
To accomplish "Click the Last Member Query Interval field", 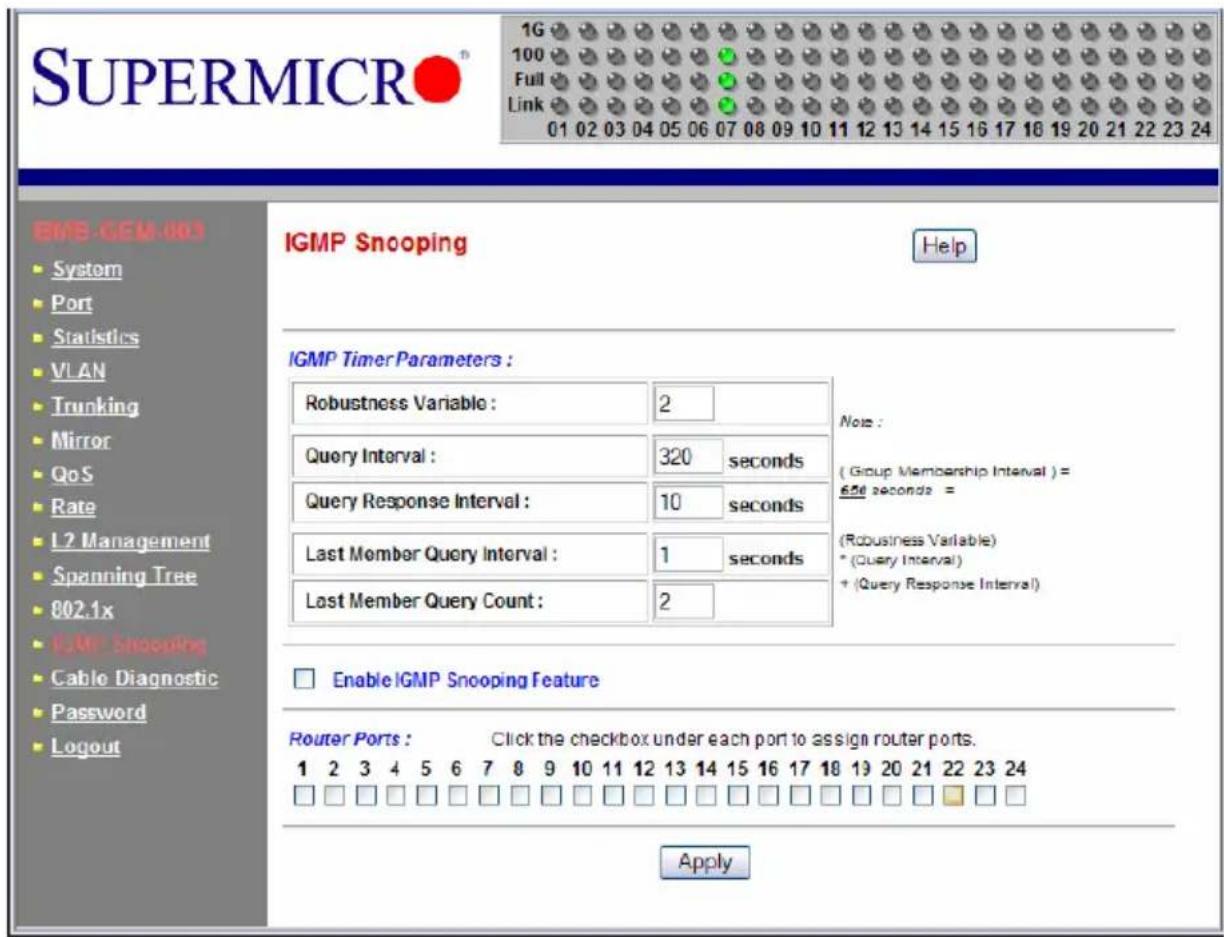I will pos(689,555).
